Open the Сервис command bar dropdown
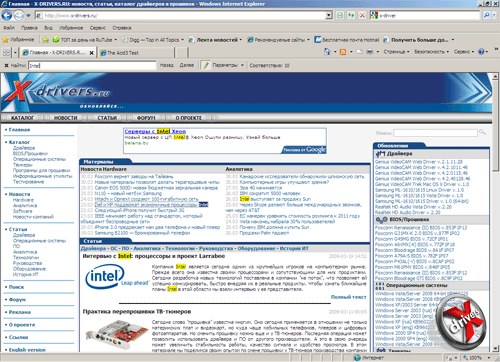The width and height of the screenshot is (500, 362). [464, 52]
